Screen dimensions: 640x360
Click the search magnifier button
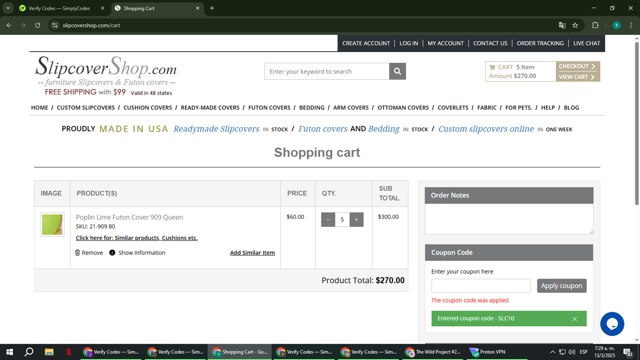pos(397,71)
